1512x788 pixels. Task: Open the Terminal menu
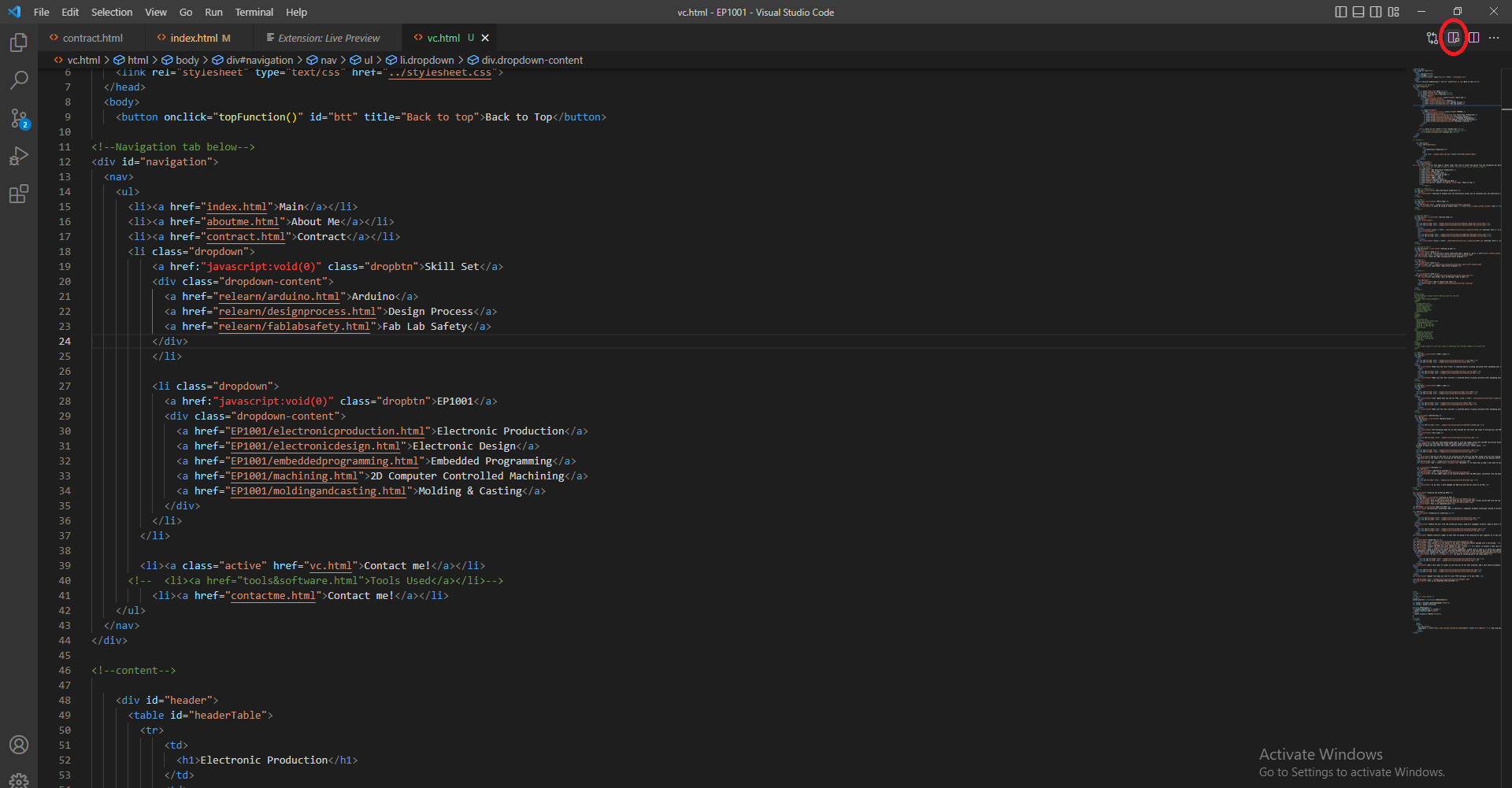(254, 12)
